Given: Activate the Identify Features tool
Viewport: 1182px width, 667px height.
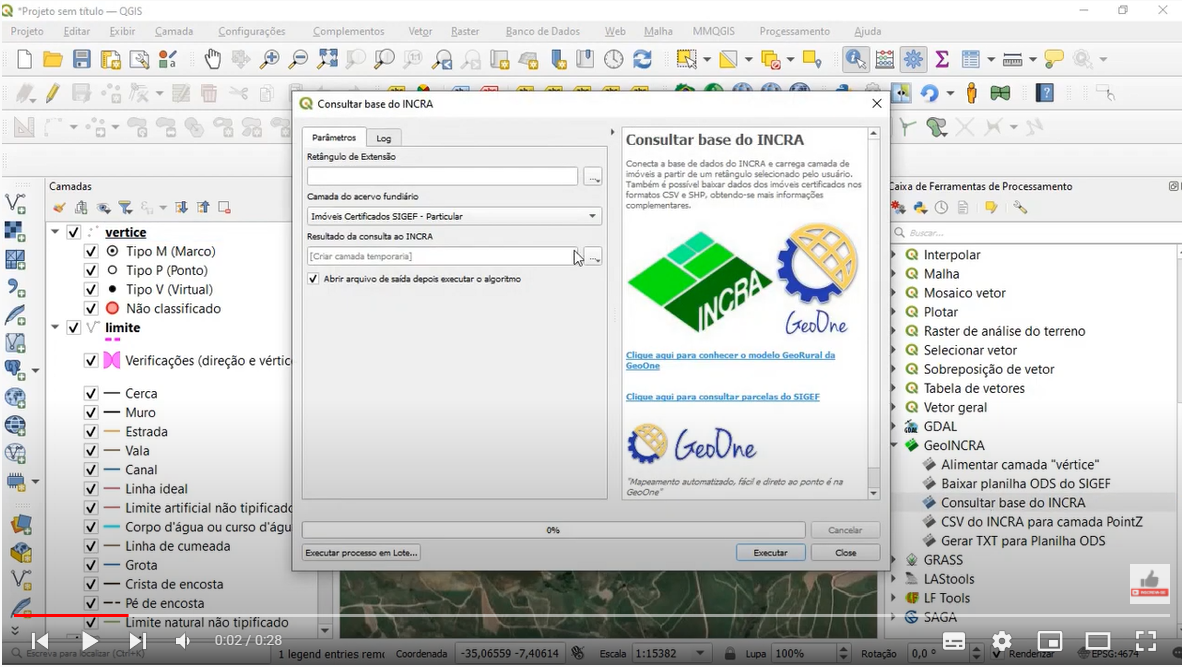Looking at the screenshot, I should point(855,59).
